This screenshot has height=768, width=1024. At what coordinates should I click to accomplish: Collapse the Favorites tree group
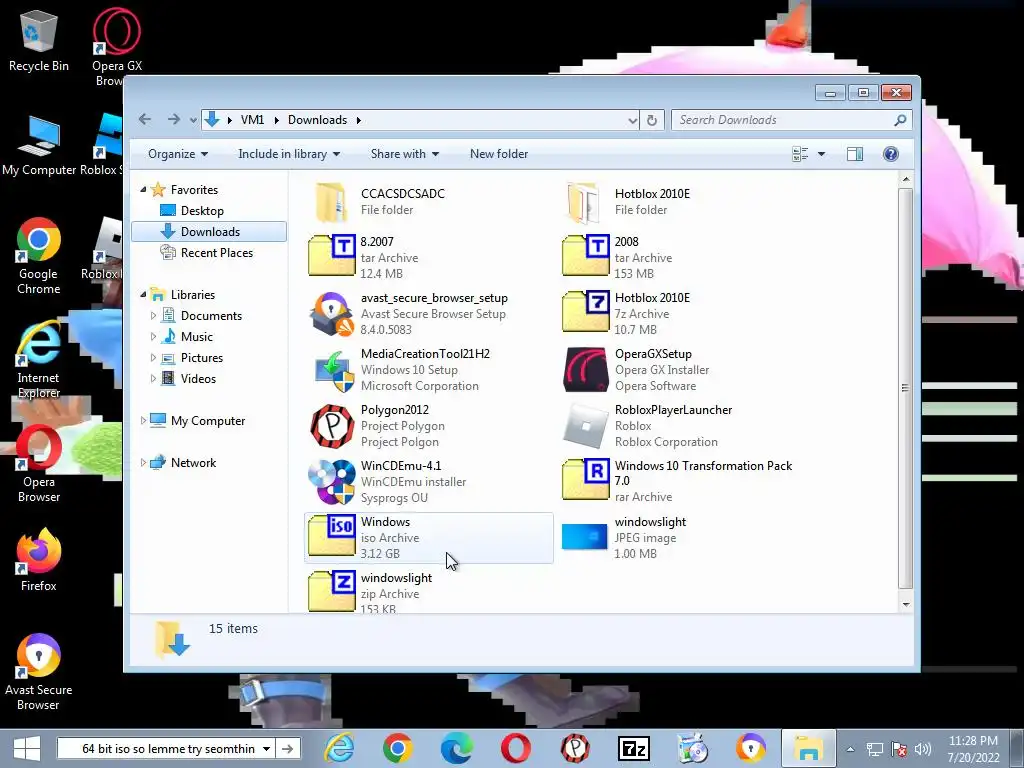tap(143, 189)
